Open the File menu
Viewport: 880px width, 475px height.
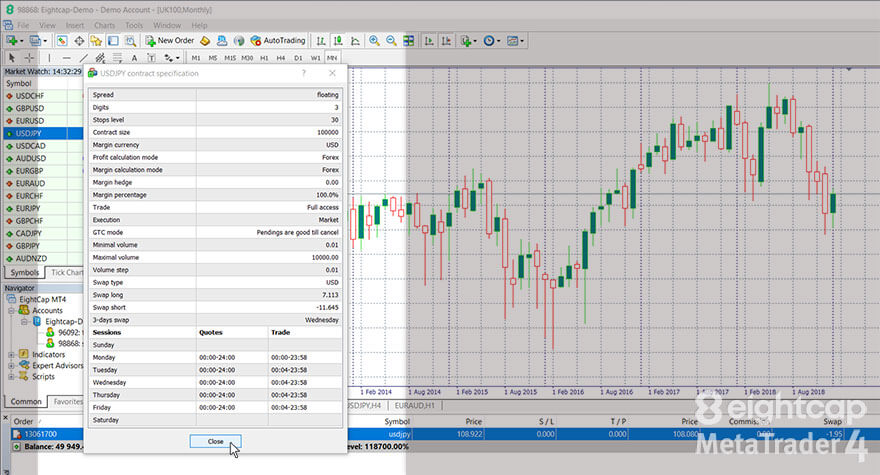23,25
